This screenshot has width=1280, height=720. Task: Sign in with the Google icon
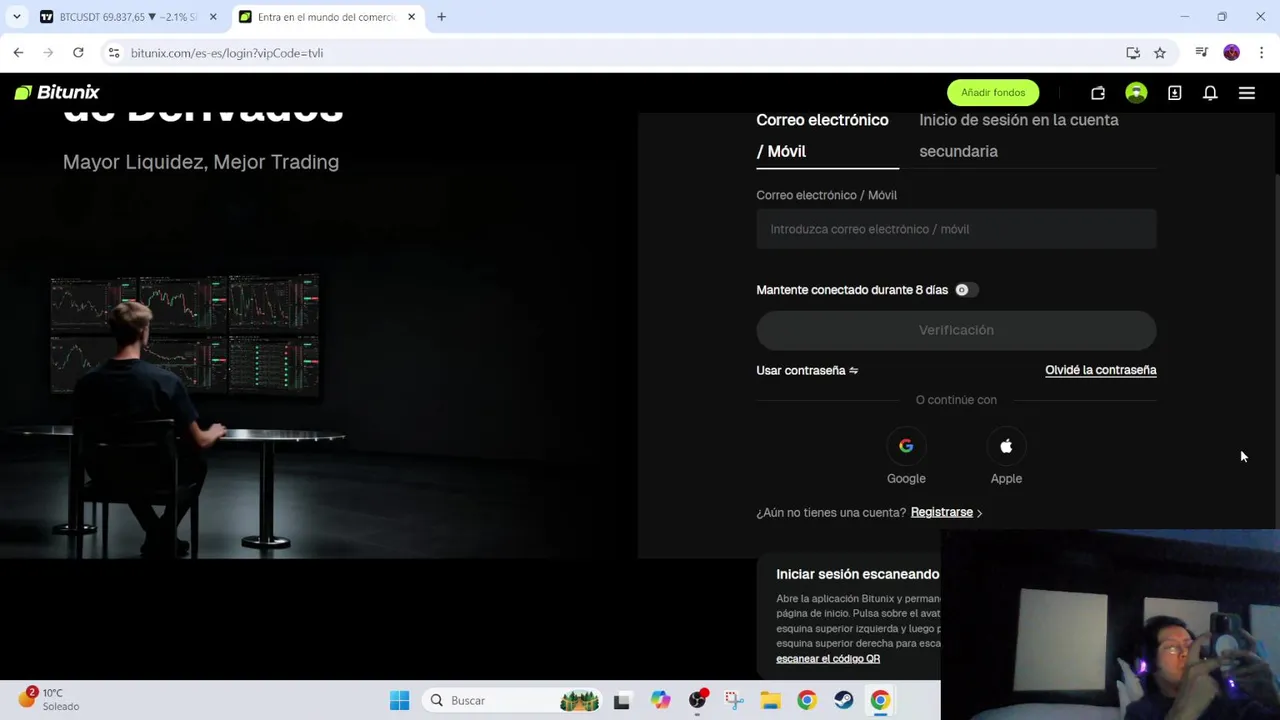(906, 447)
